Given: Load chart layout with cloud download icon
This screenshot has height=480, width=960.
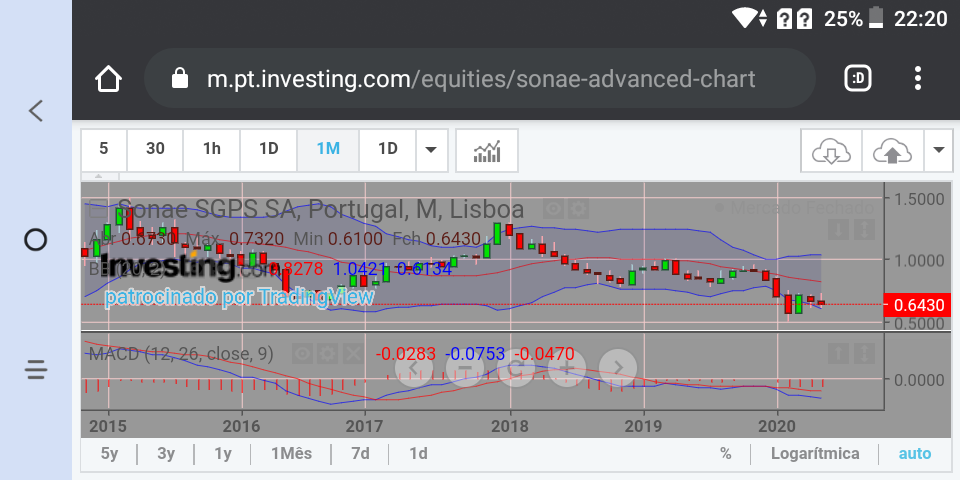Looking at the screenshot, I should tap(831, 151).
